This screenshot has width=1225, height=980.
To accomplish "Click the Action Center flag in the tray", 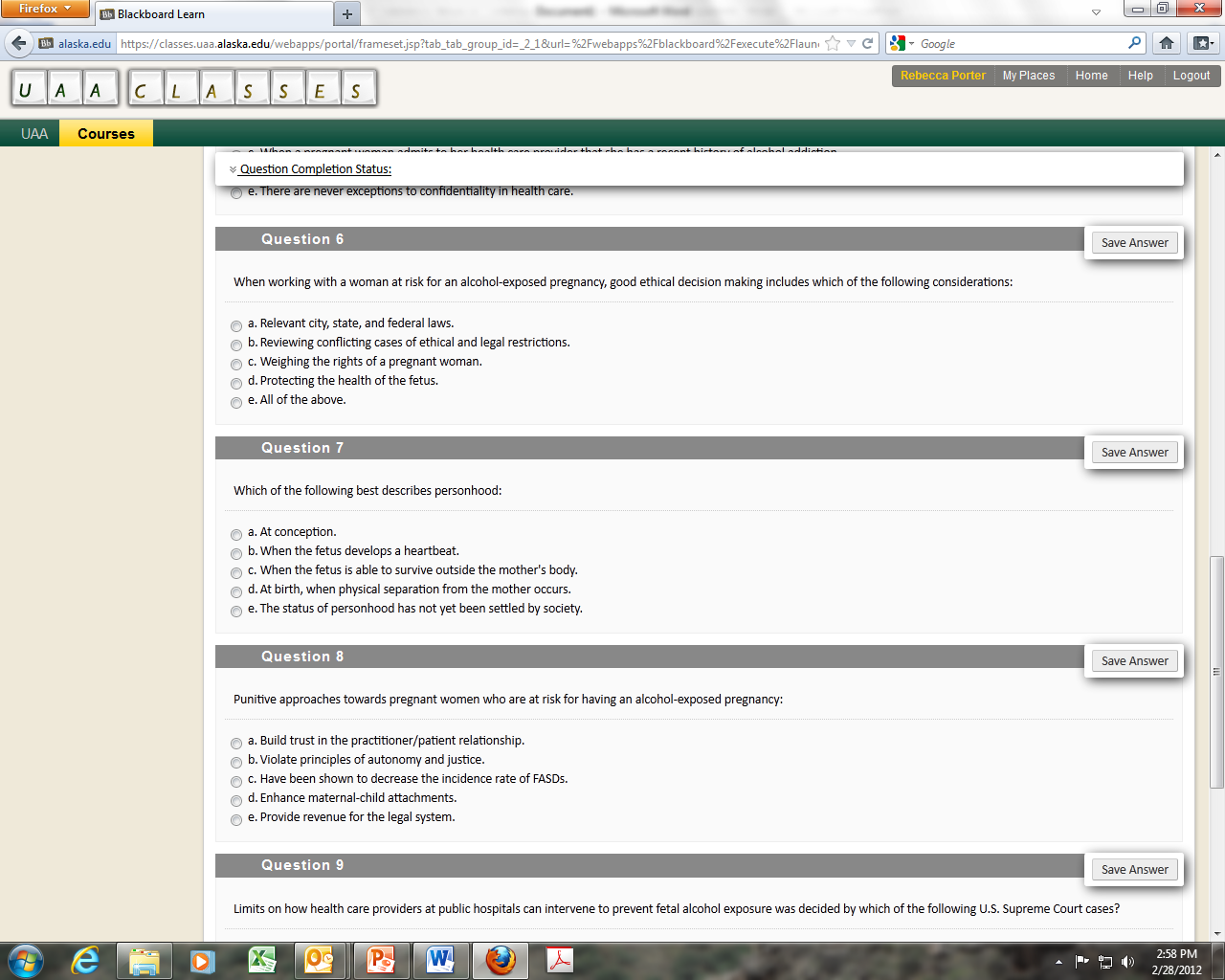I will (x=1082, y=961).
